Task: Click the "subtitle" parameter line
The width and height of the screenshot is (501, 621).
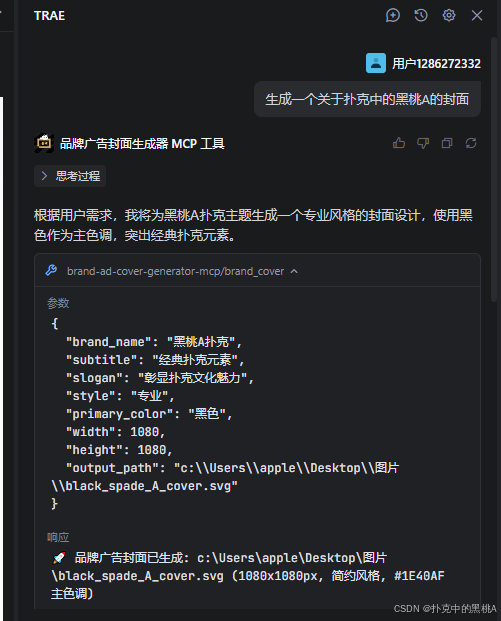Action: [x=155, y=360]
